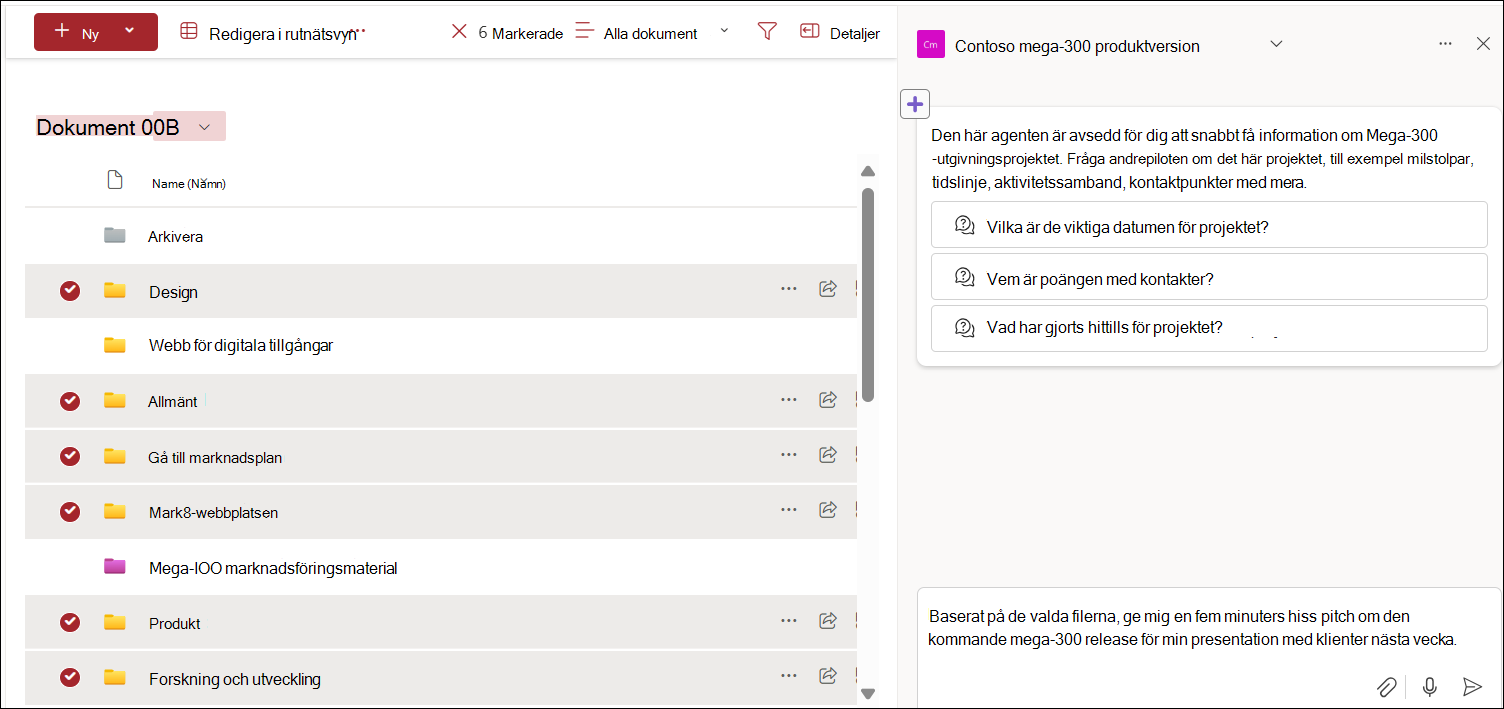Click the filter funnel icon
Image resolution: width=1504 pixels, height=709 pixels.
click(767, 32)
